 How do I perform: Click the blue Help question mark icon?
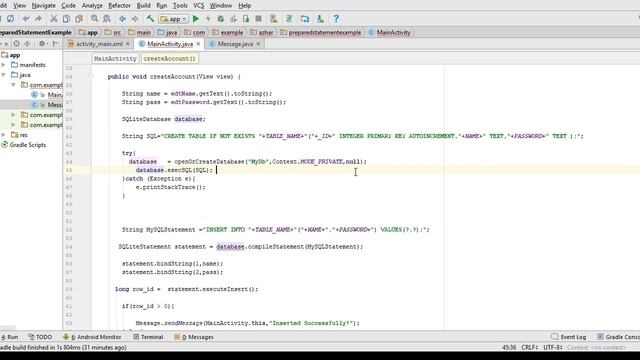[x=336, y=19]
